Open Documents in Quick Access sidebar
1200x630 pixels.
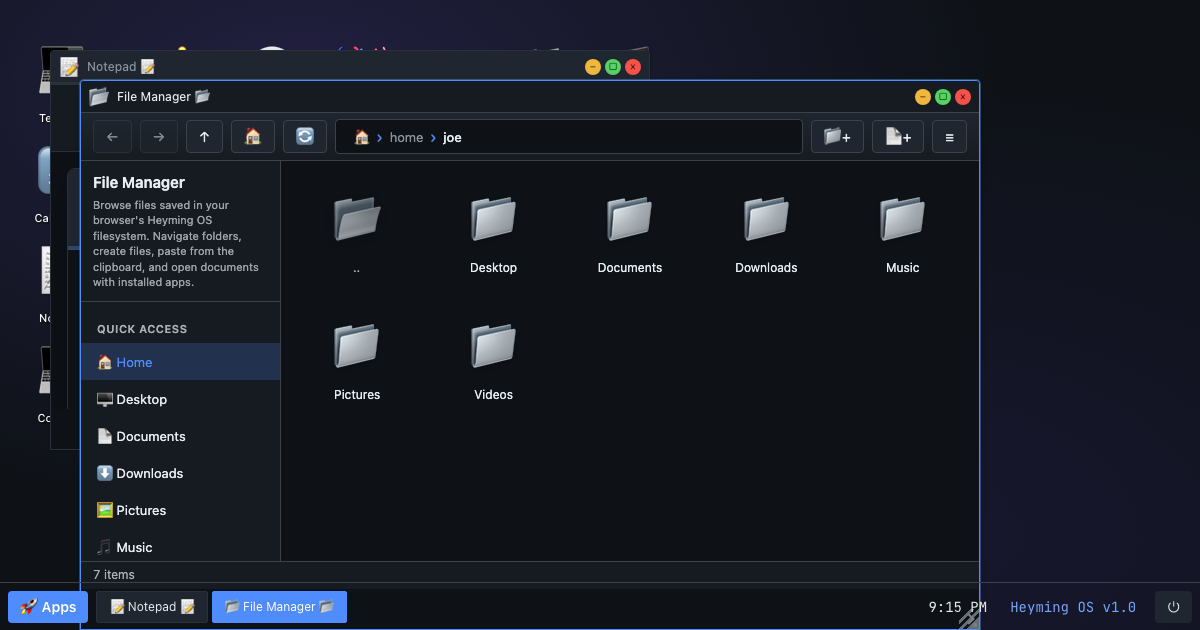tap(181, 436)
